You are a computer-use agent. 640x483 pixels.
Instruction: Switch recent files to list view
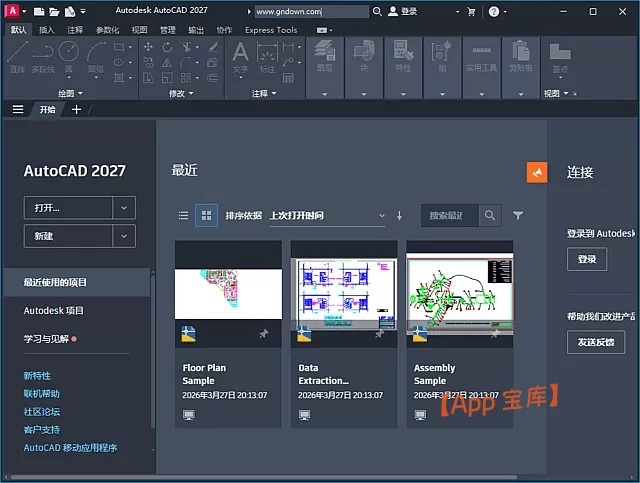point(183,215)
